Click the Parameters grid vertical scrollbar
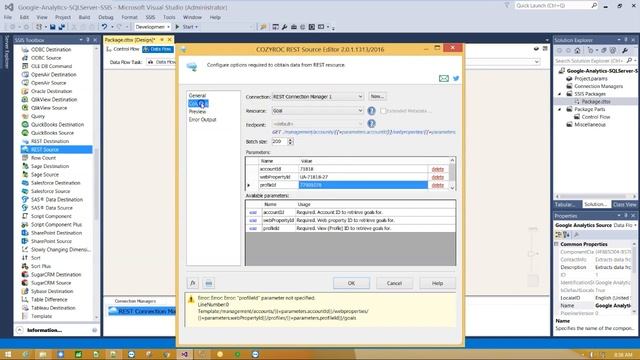Screen dimensions: 640x360 point(452,173)
